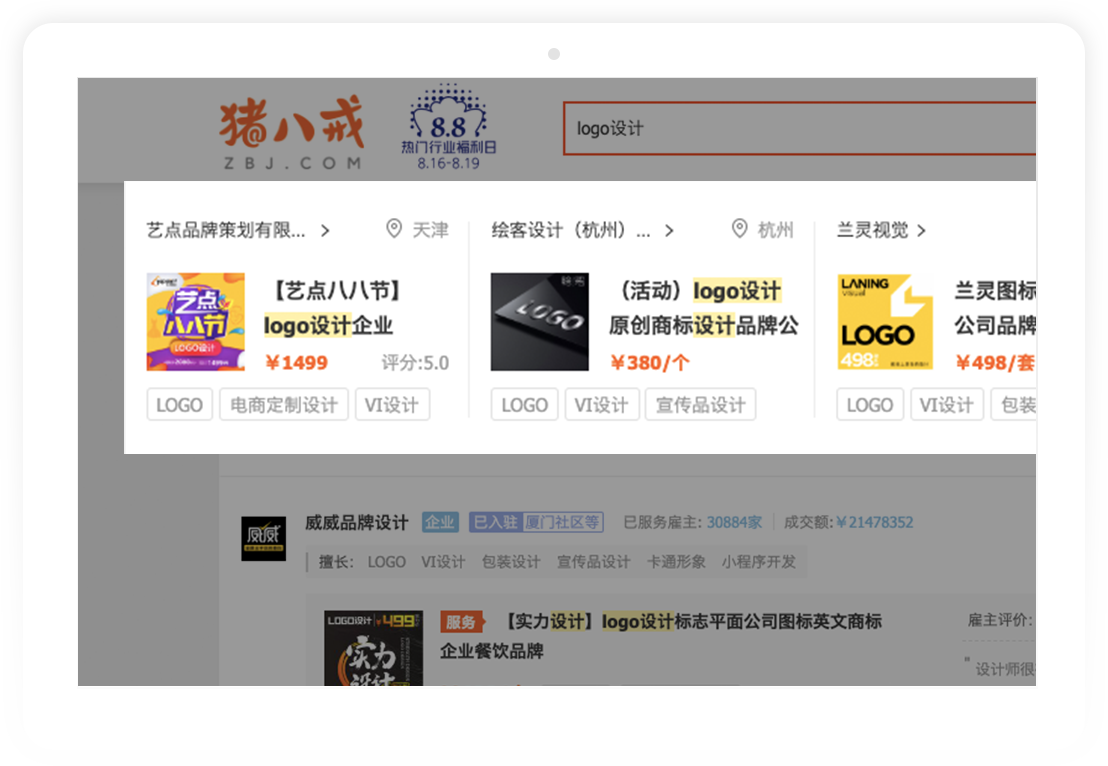Expand chevron next to 艺点品牌策划有限...
The image size is (1108, 766).
[x=325, y=231]
